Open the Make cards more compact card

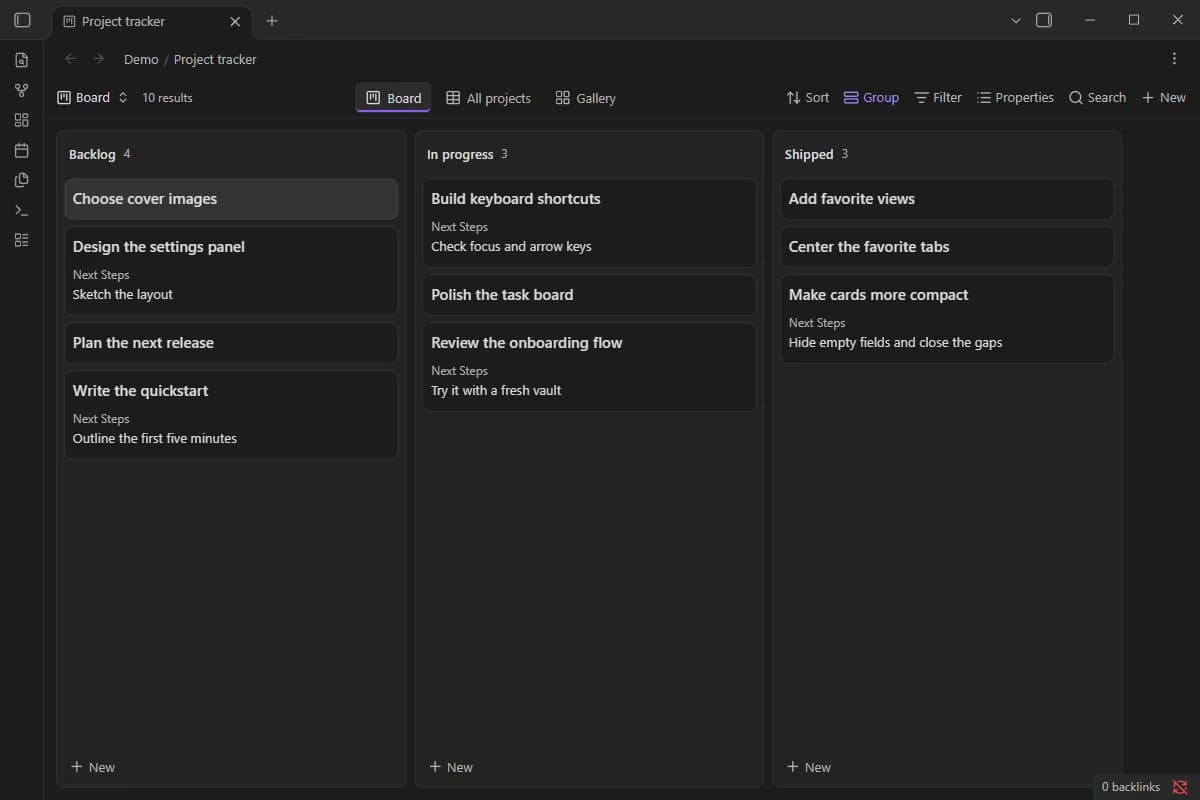947,319
